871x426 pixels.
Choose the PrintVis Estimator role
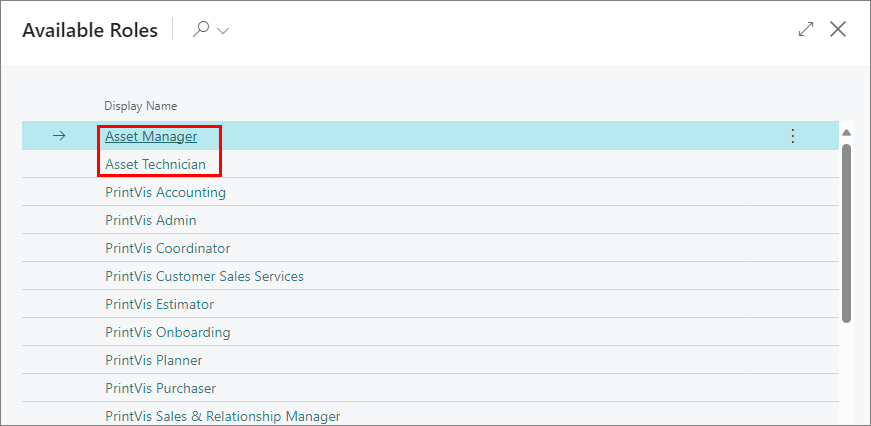(159, 304)
